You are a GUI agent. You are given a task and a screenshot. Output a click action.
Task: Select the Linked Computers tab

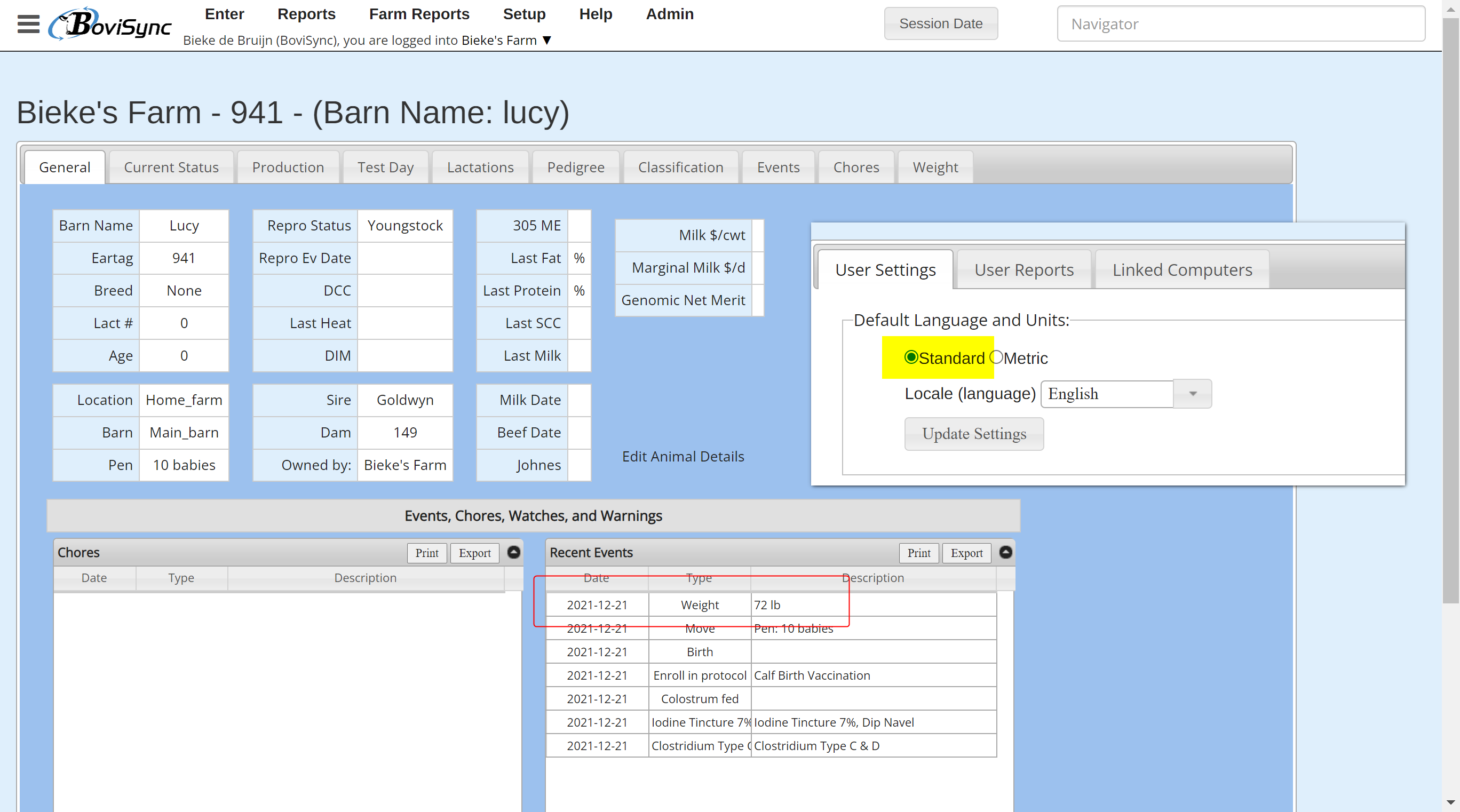click(x=1182, y=270)
